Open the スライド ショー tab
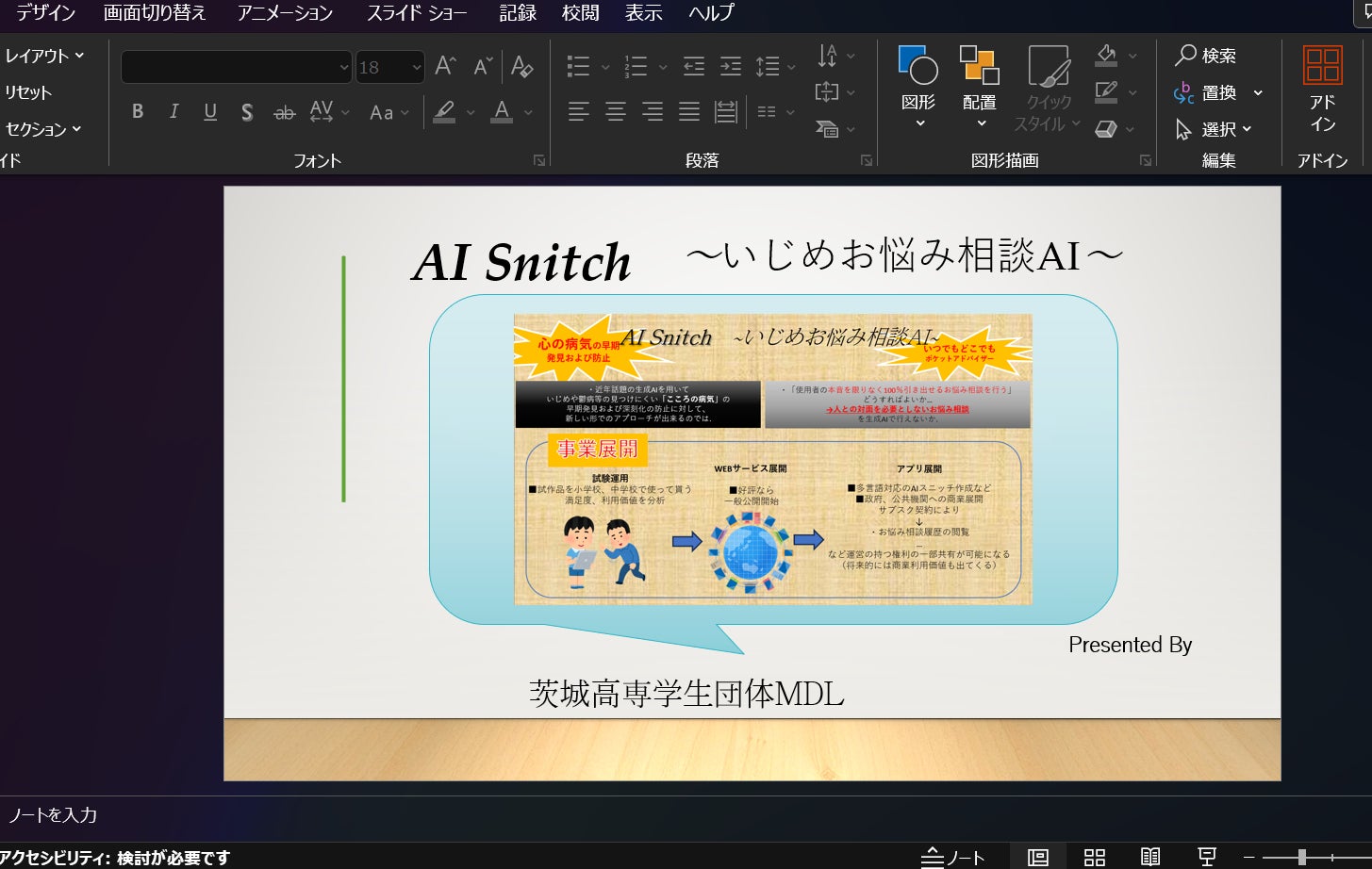Screen dimensions: 1372x869 click(x=417, y=13)
